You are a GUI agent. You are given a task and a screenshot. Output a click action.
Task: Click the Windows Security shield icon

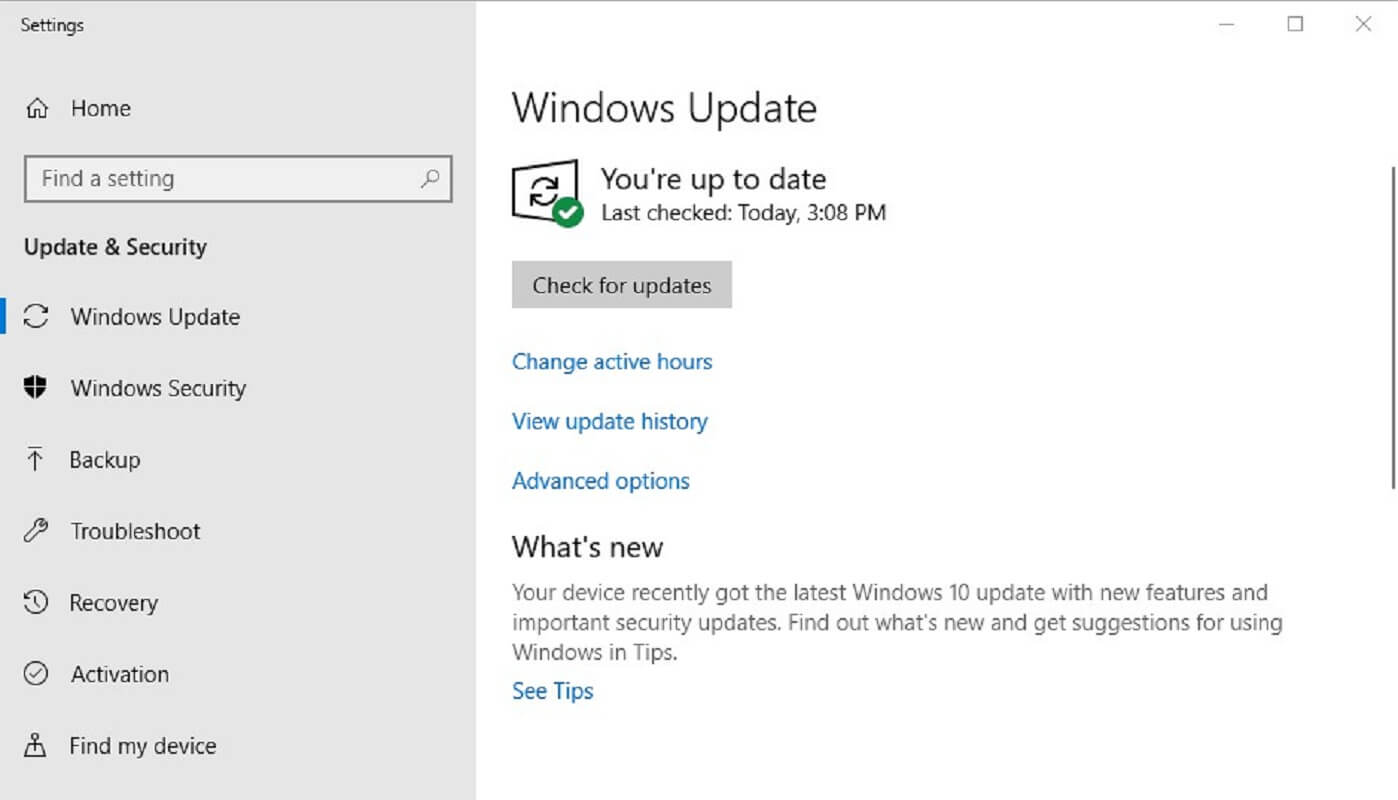[x=36, y=388]
